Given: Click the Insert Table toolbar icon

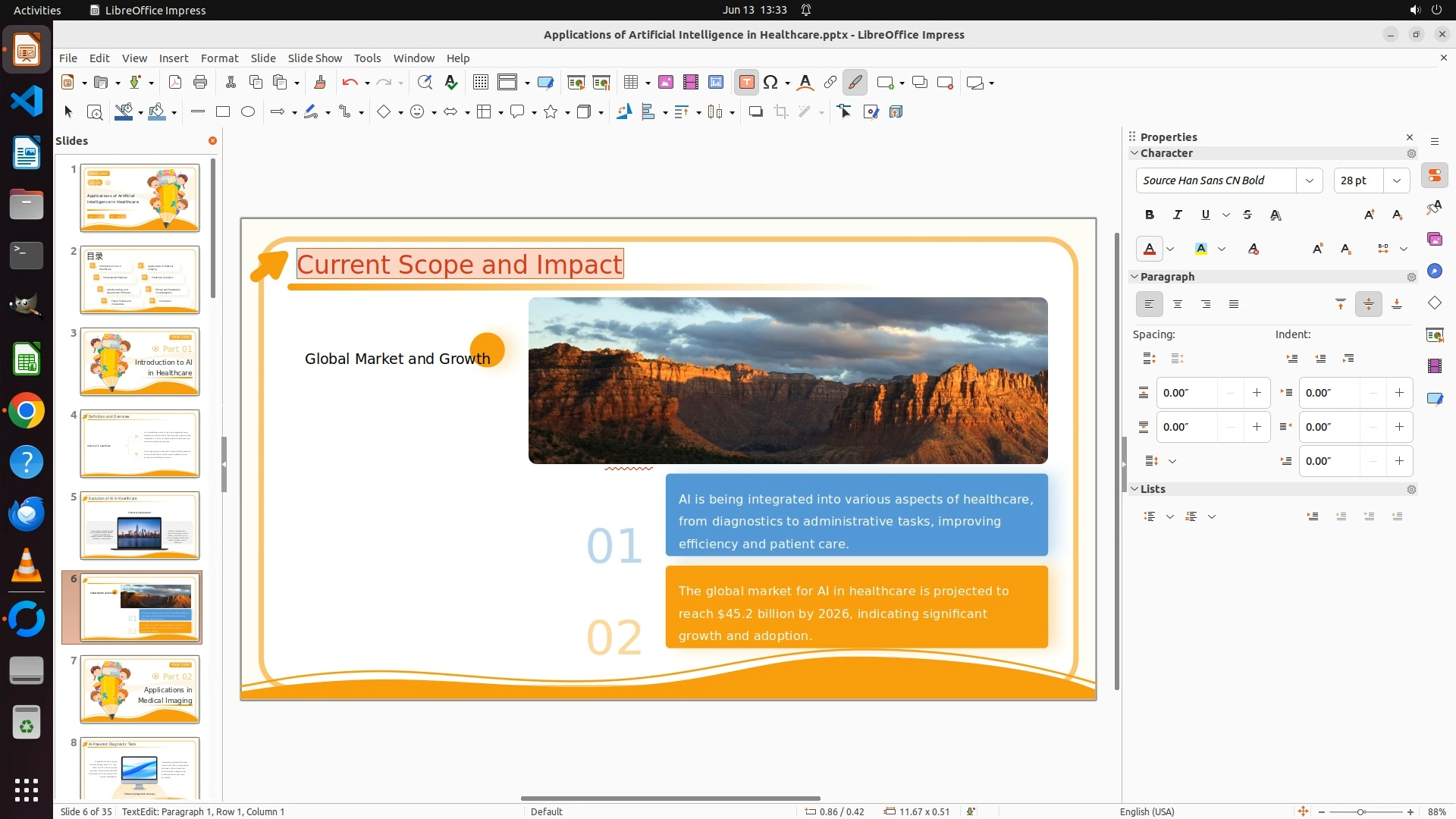Looking at the screenshot, I should [x=630, y=83].
